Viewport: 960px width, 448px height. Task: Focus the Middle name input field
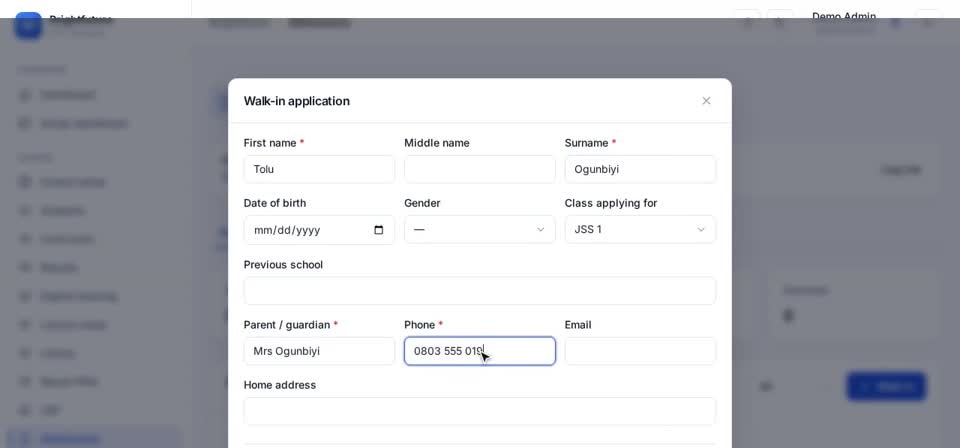(479, 169)
